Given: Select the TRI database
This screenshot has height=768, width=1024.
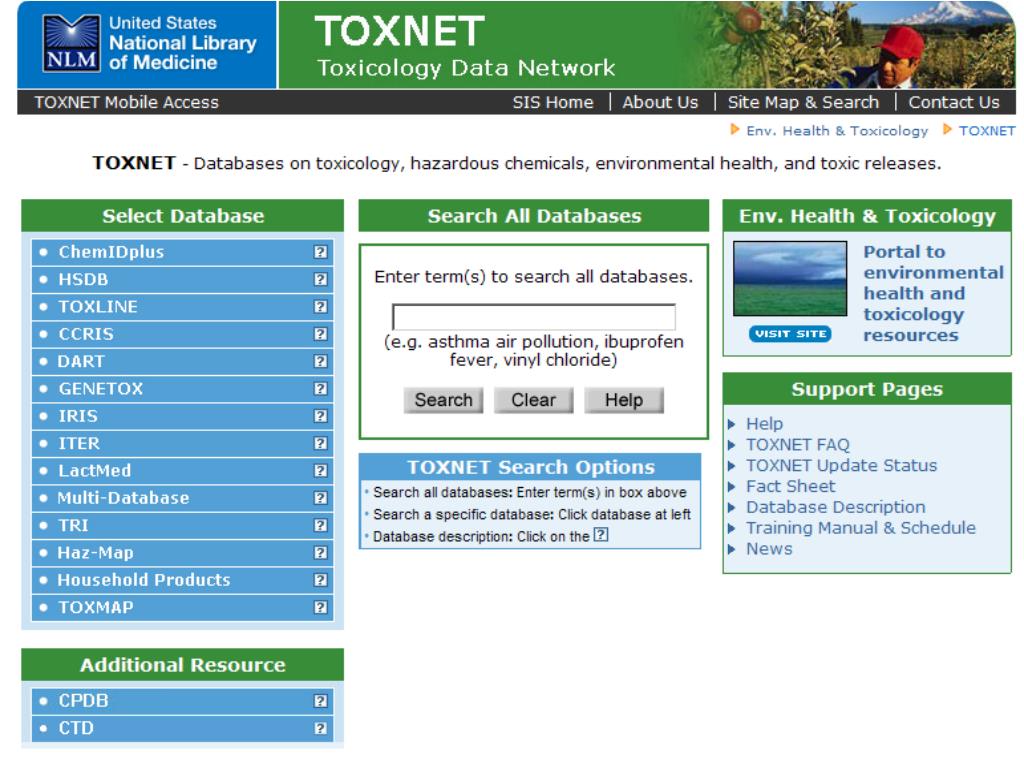Looking at the screenshot, I should (73, 525).
